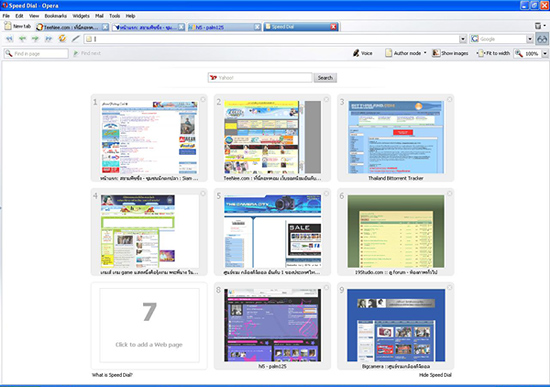550x387 pixels.
Task: Open the wand password manager icon
Action: click(75, 39)
